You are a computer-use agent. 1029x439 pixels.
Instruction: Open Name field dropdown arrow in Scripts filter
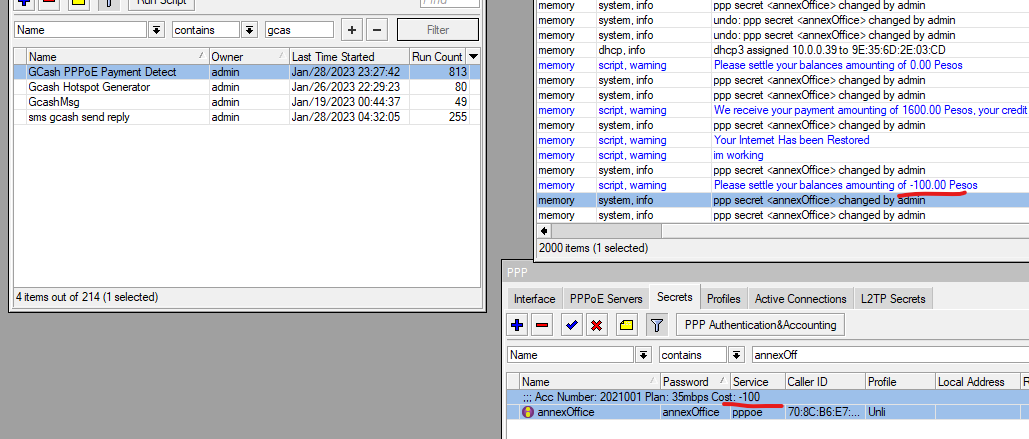tap(157, 30)
